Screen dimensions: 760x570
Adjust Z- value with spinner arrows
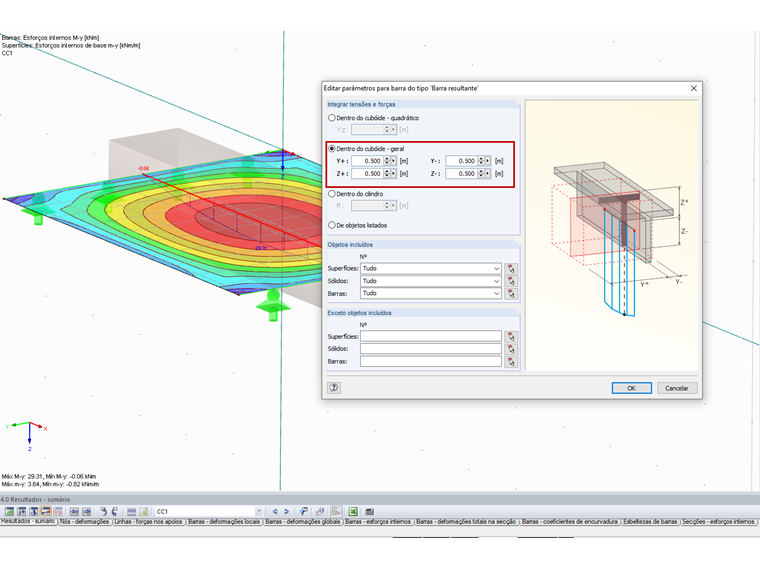(x=481, y=174)
